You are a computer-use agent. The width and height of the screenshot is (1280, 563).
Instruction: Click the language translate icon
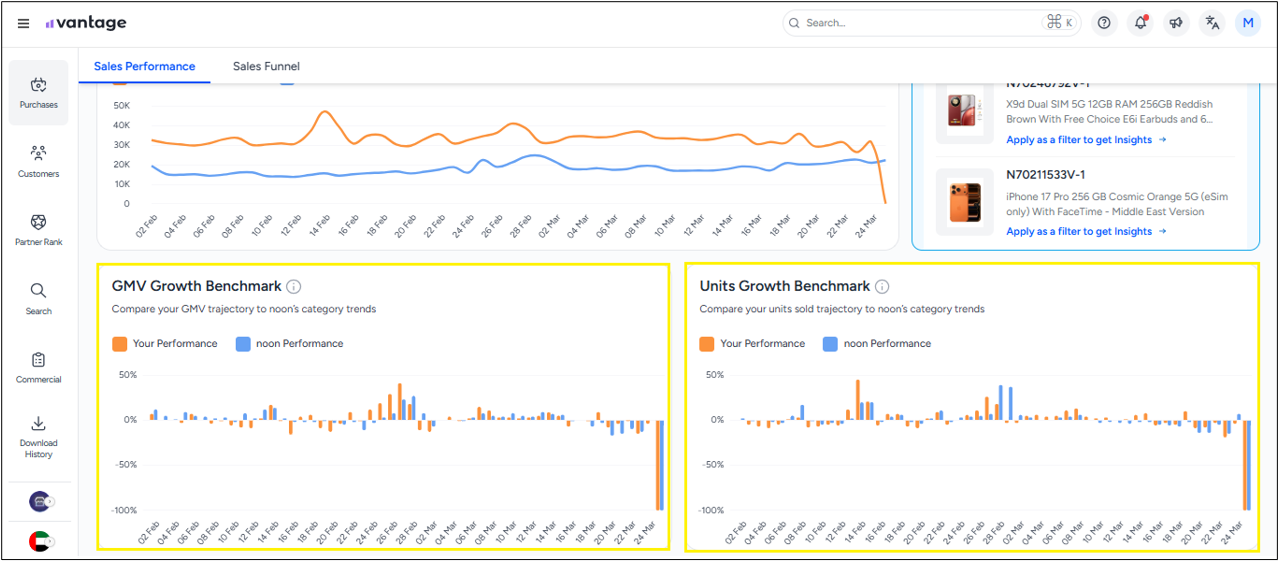click(x=1212, y=23)
